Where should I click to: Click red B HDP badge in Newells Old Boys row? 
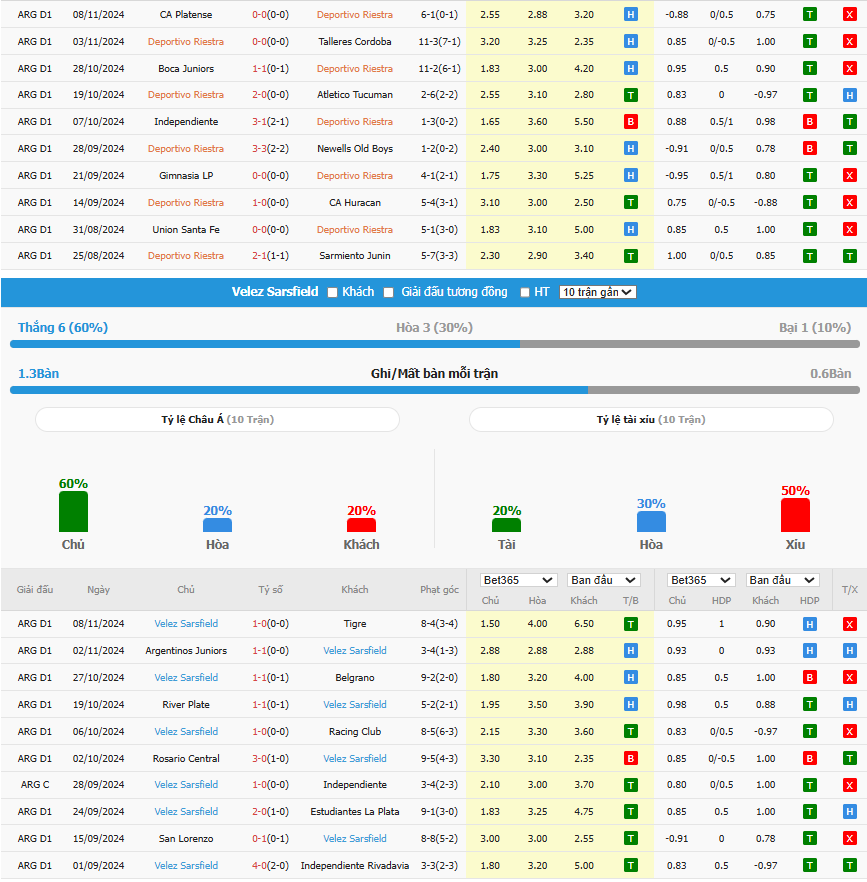(810, 148)
